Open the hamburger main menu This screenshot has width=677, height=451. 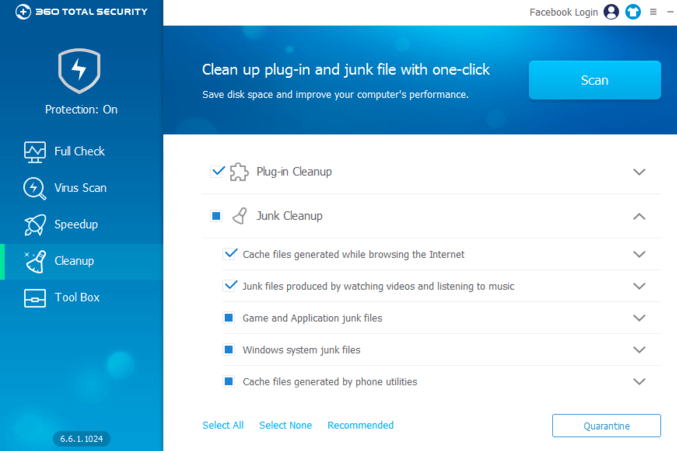coord(653,12)
